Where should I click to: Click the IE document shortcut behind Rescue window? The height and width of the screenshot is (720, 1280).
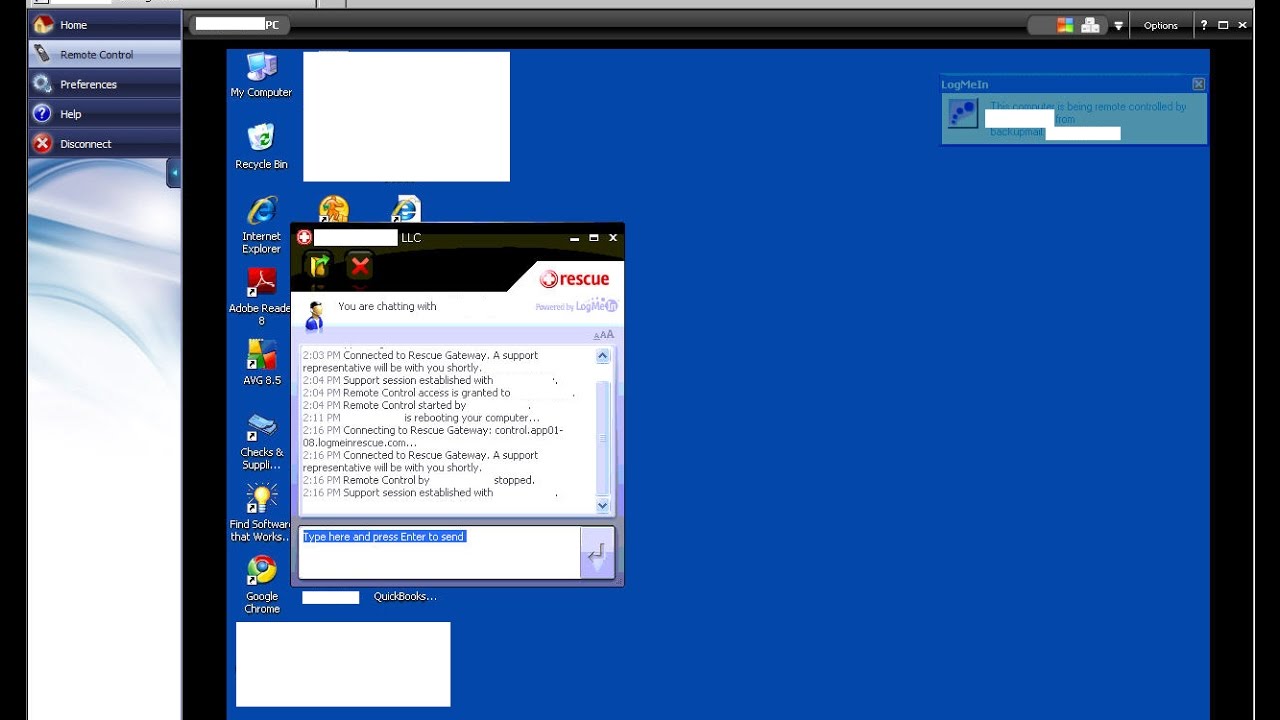coord(406,208)
